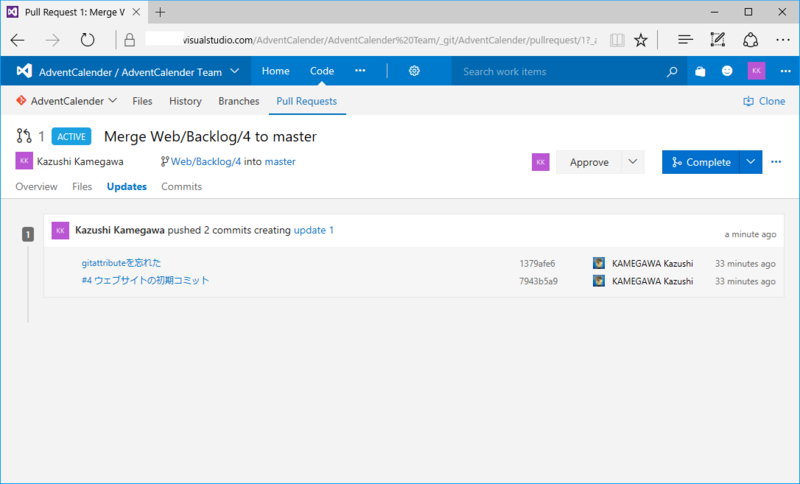
Task: Click the commit hash 7943b5a9
Action: (538, 281)
